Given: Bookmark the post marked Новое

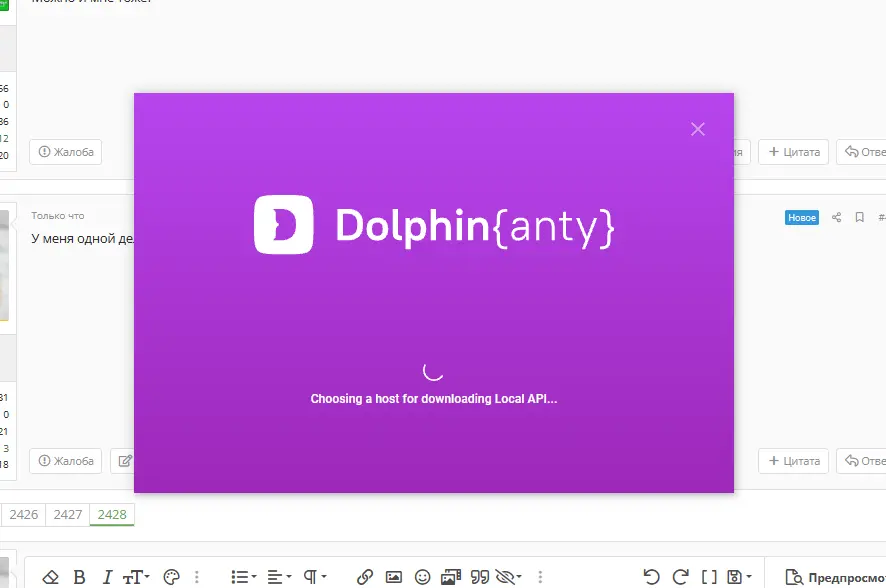Looking at the screenshot, I should 859,217.
